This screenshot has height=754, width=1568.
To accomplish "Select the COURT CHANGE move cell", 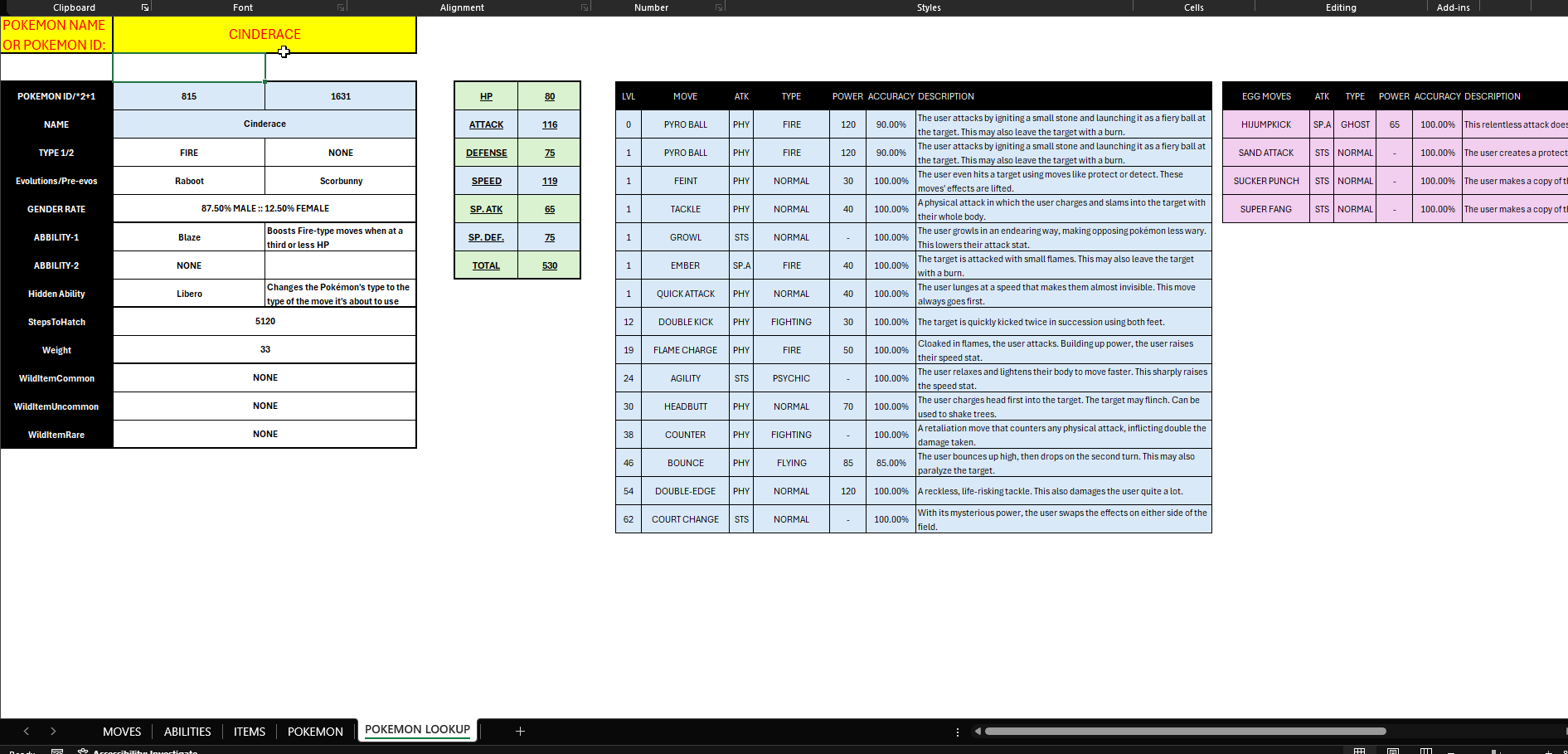I will tap(685, 519).
